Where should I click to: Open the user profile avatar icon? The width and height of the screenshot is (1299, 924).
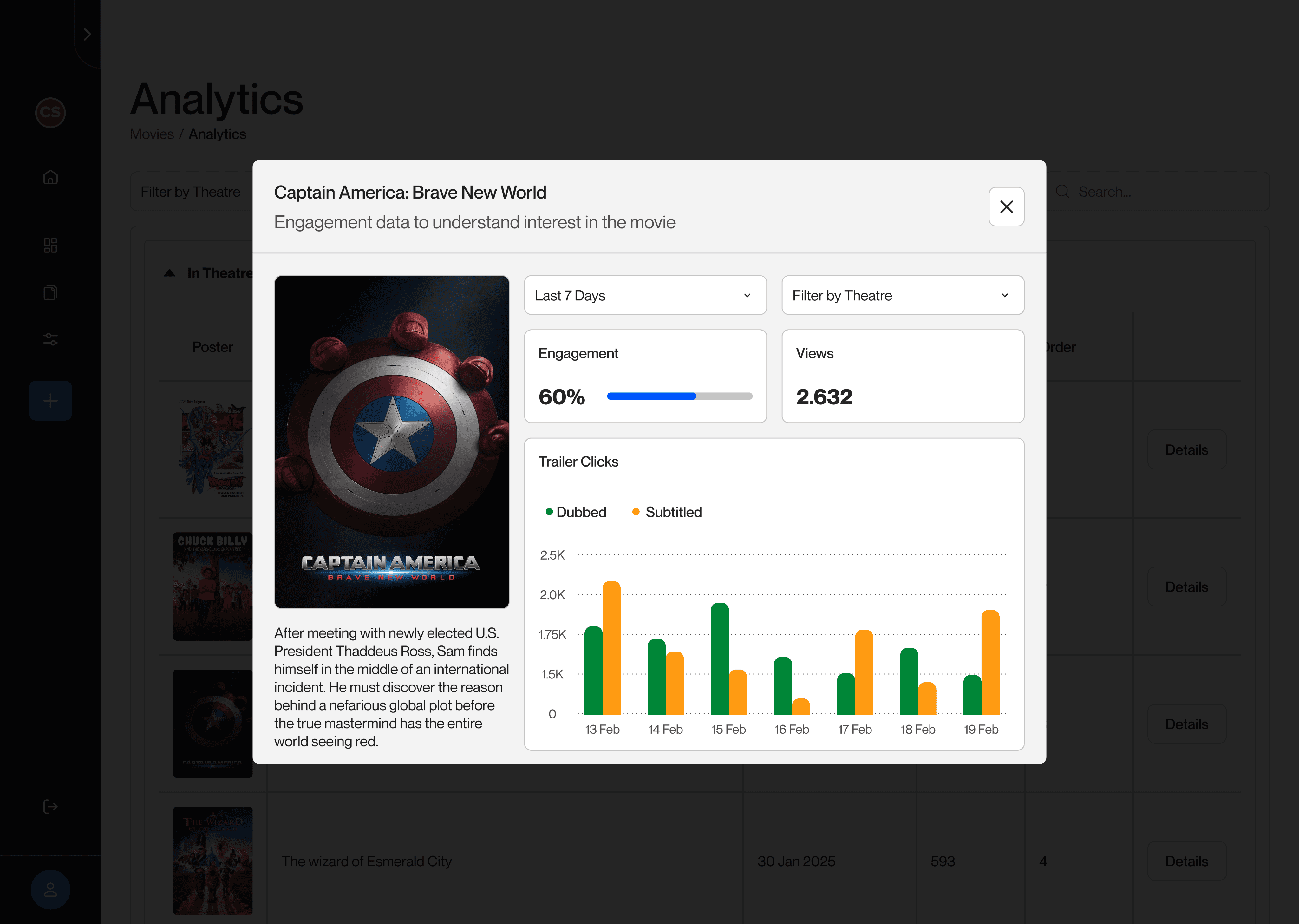(x=51, y=890)
